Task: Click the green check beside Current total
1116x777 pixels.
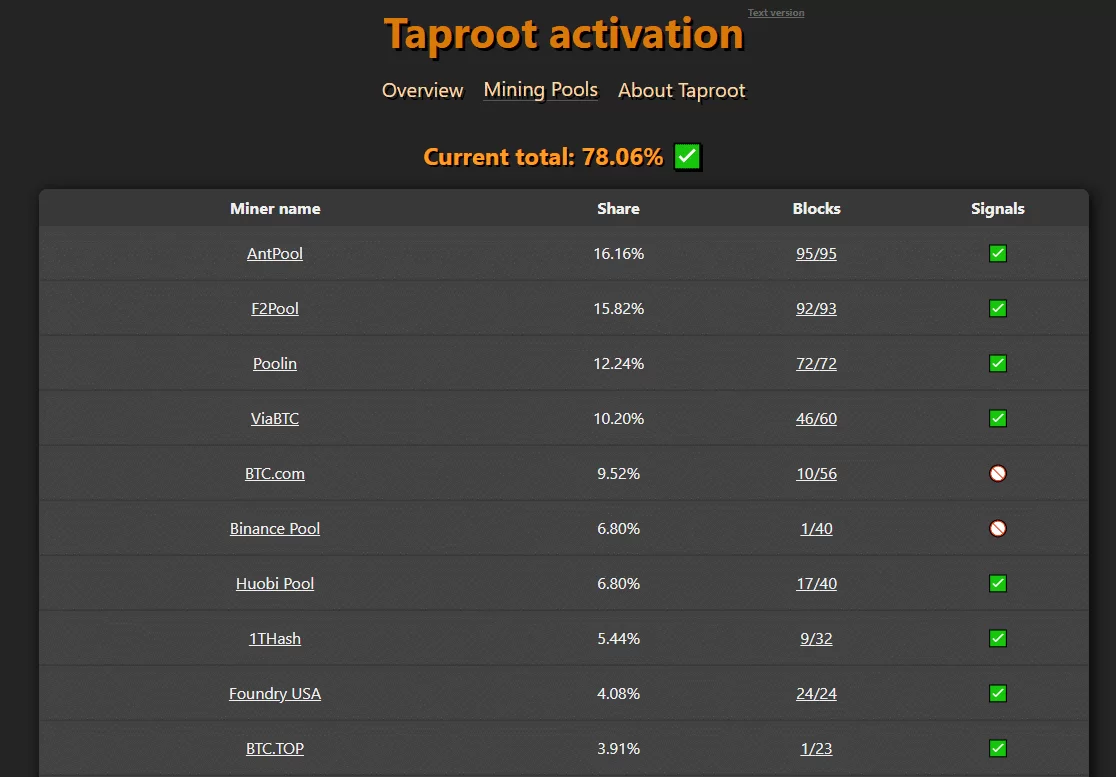Action: click(687, 156)
